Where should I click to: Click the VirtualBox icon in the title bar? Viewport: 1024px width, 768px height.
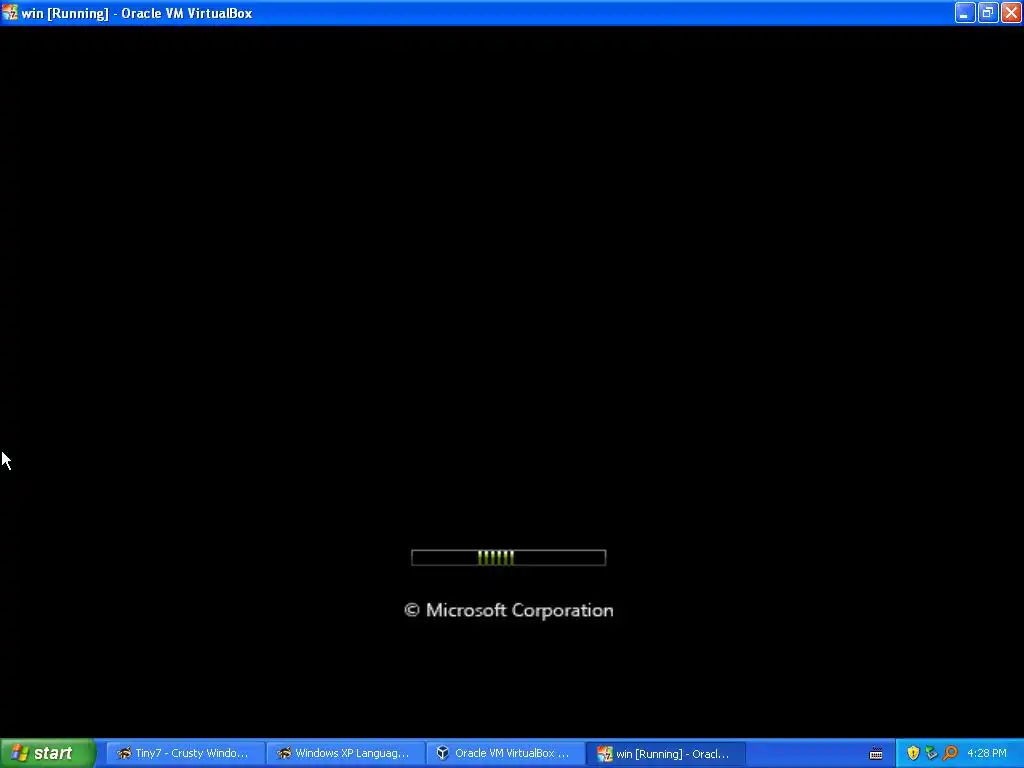pos(10,12)
